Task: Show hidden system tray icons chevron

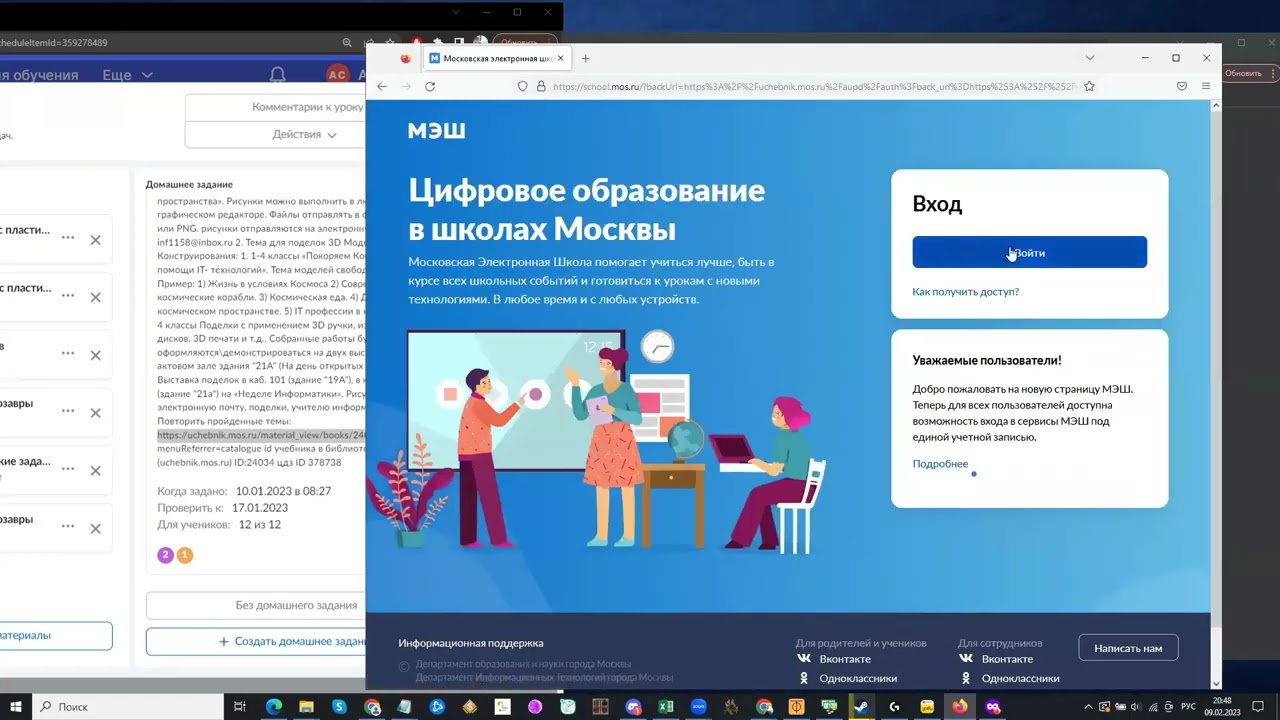Action: point(1088,707)
